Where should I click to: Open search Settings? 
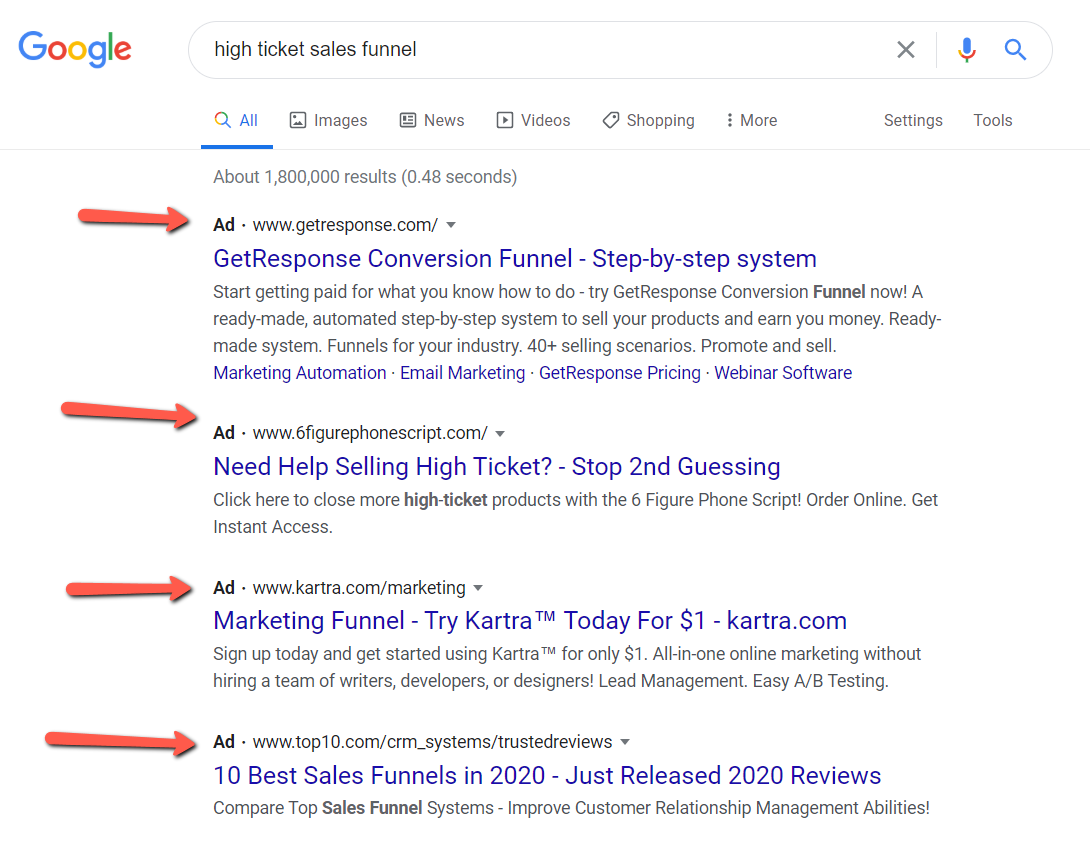click(913, 120)
